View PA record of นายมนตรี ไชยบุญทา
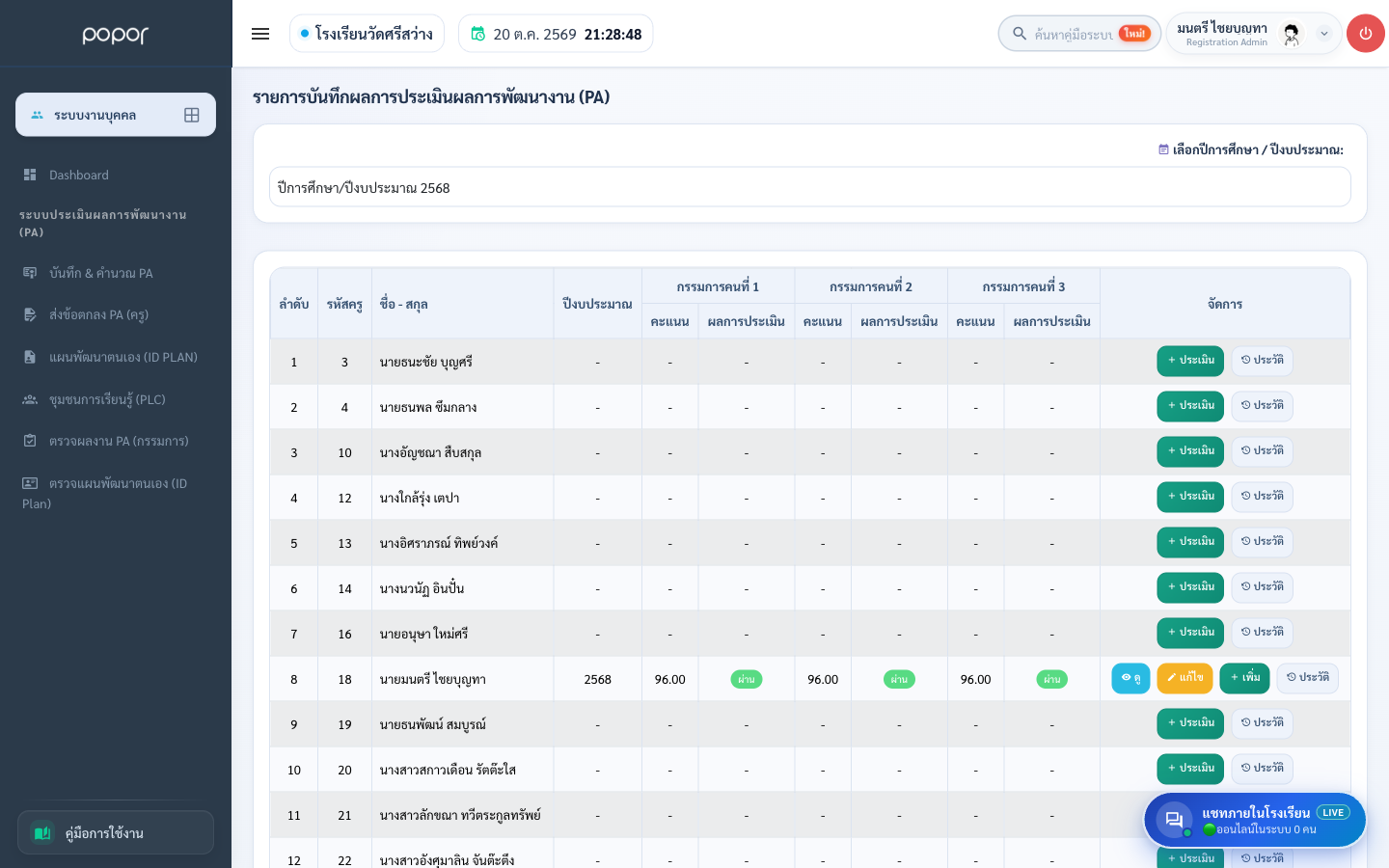 (x=1130, y=678)
